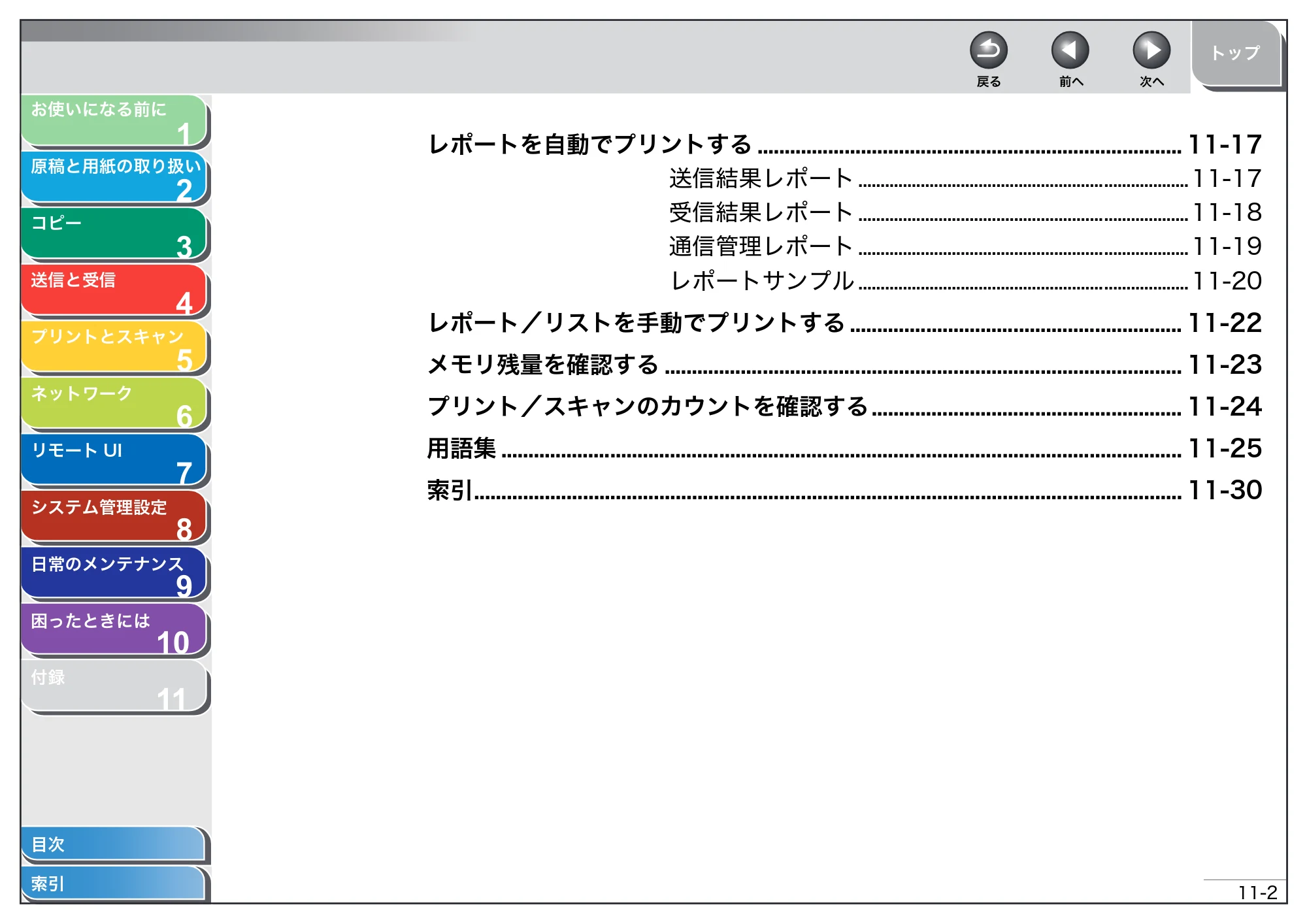Click page number 11-25
1307x924 pixels.
point(1225,448)
